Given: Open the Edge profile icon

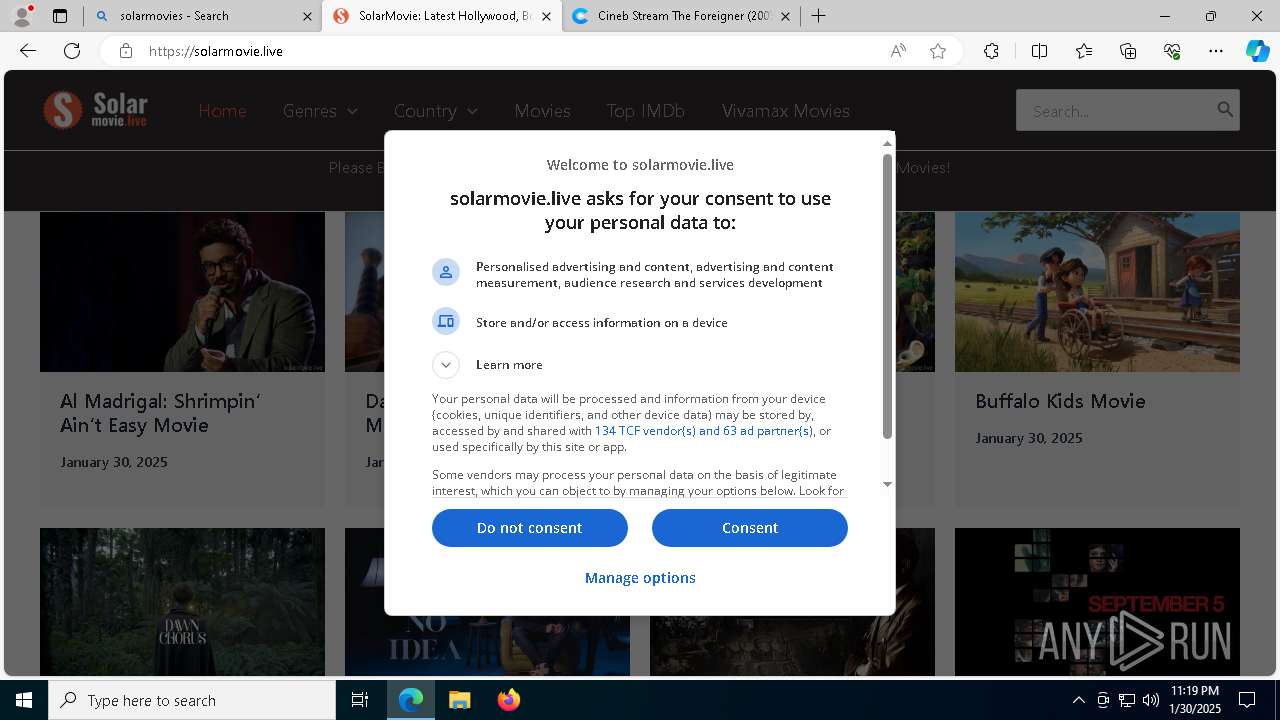Looking at the screenshot, I should (22, 16).
